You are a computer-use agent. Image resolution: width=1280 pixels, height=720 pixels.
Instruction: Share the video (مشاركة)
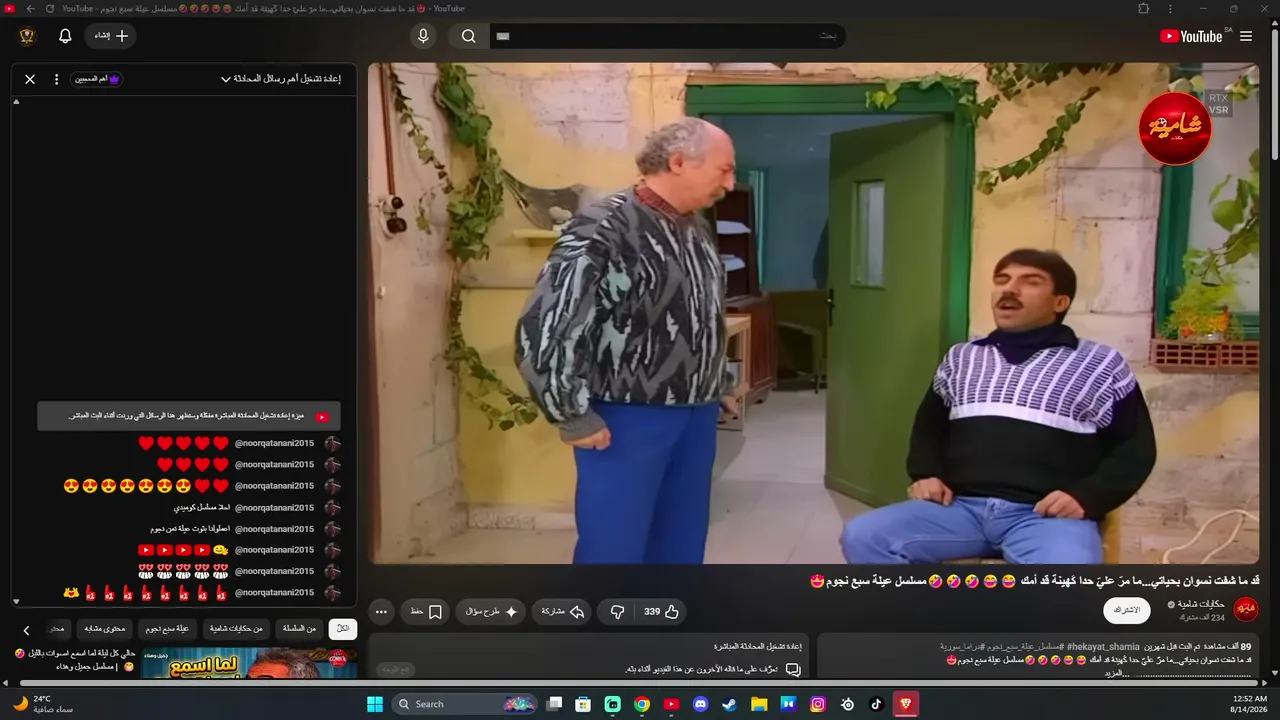point(563,611)
